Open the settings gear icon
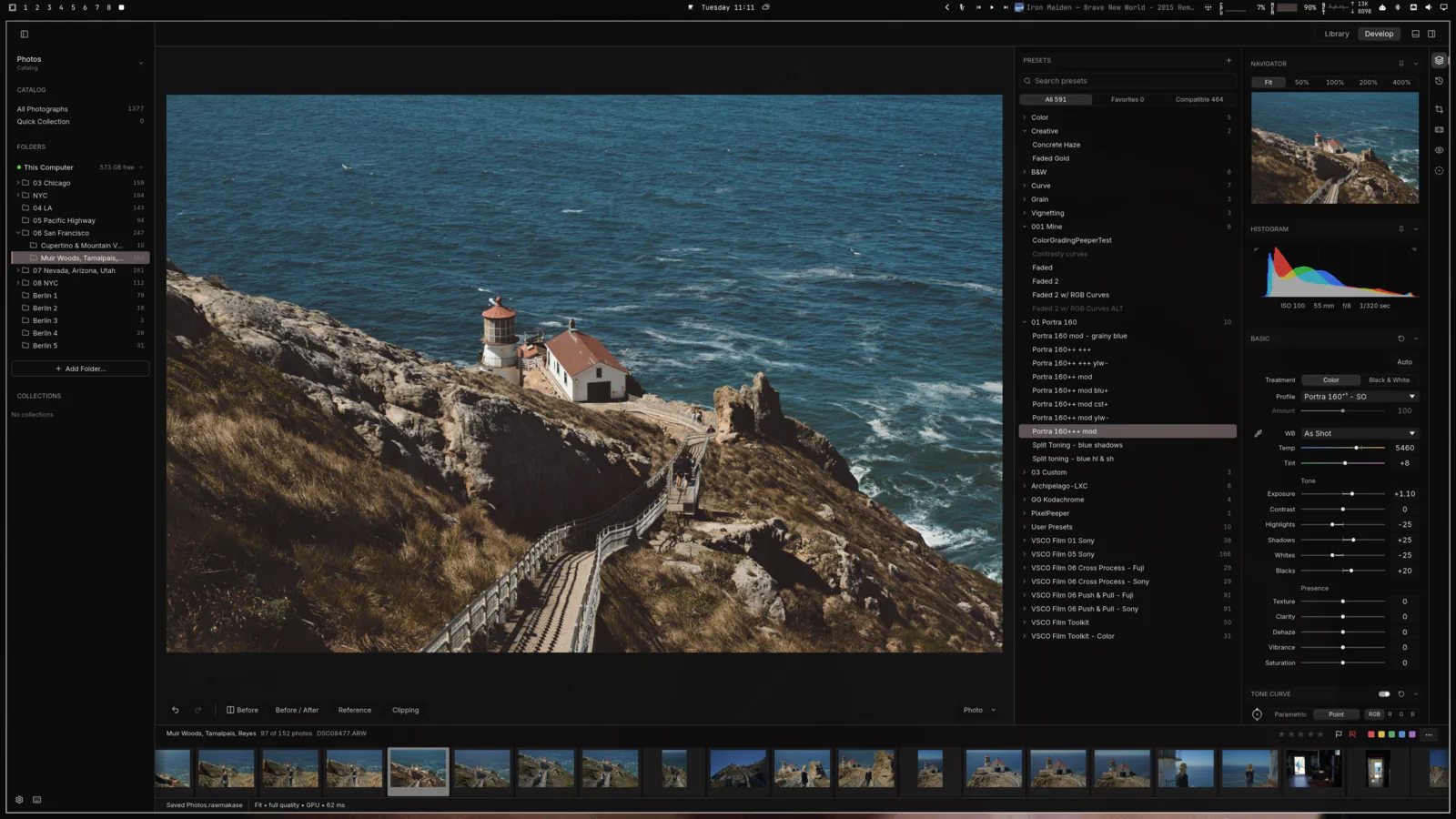The image size is (1456, 819). click(19, 800)
